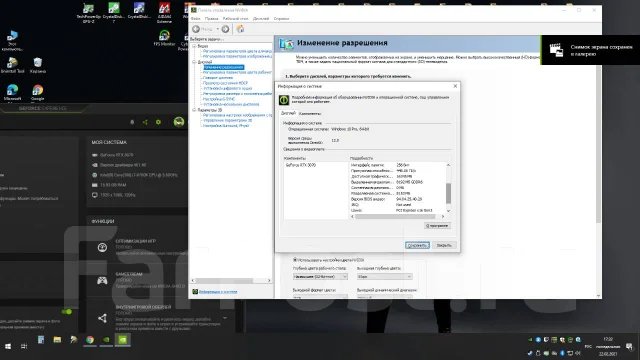Click the NVIDIA Control Panel Forward arrow

point(225,29)
